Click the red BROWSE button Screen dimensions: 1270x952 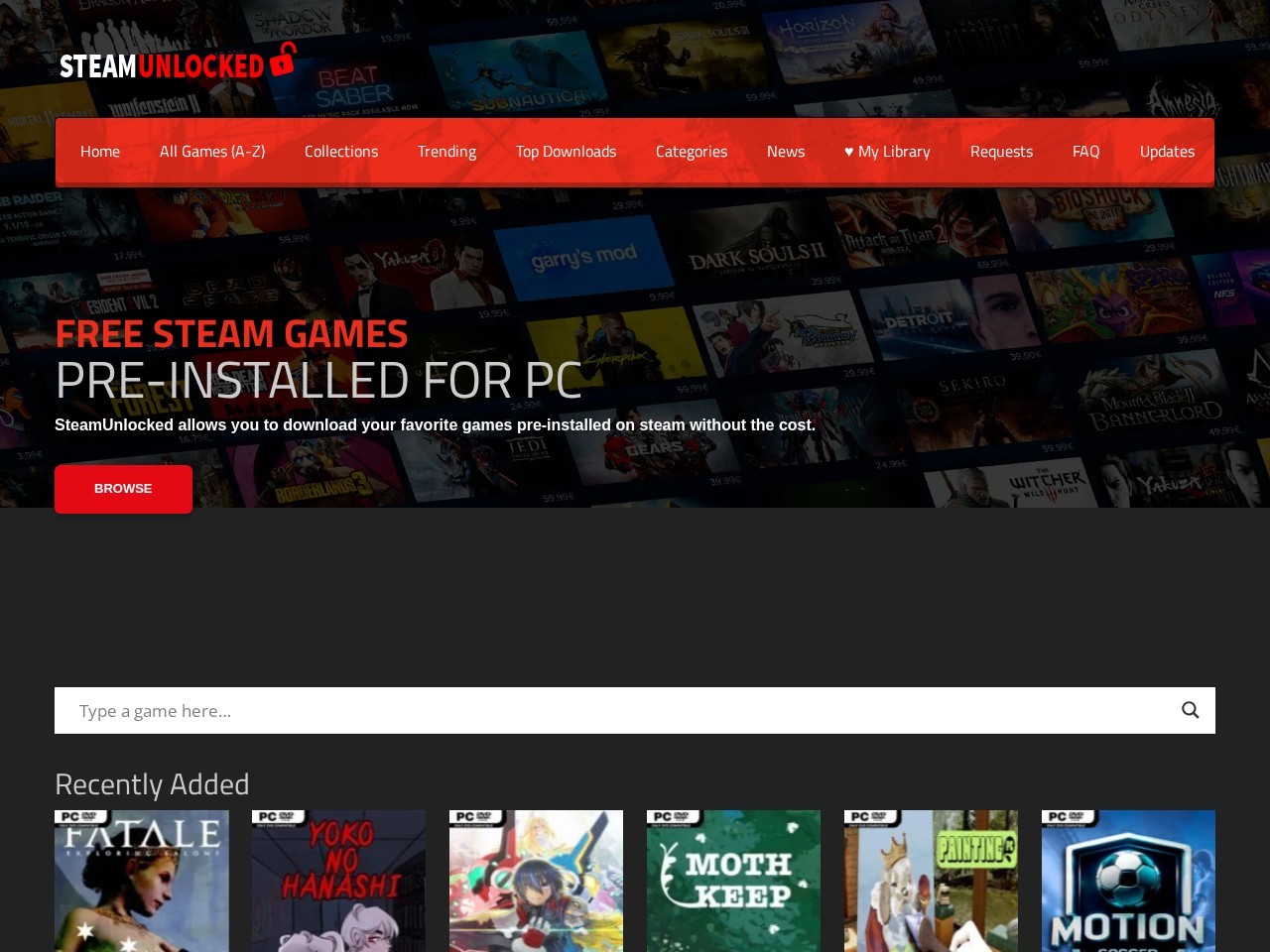coord(123,489)
